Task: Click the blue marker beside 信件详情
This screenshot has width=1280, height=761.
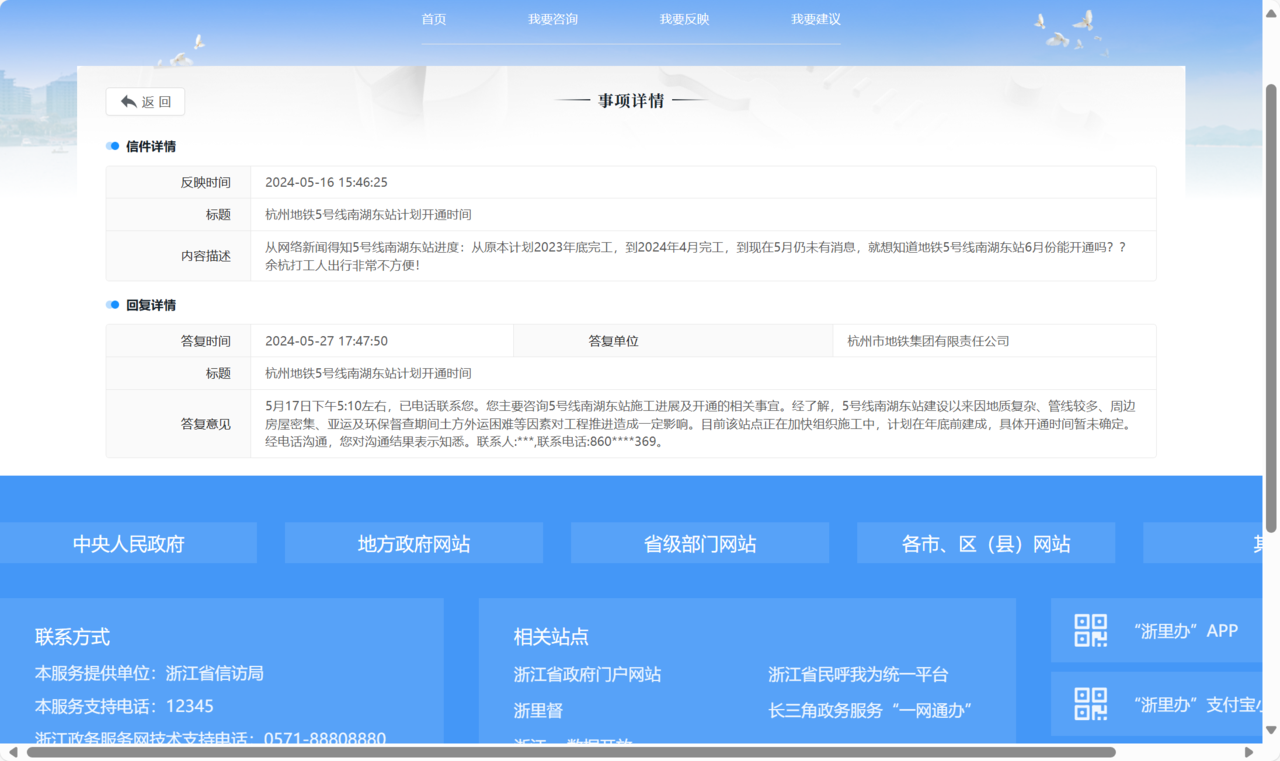Action: pyautogui.click(x=113, y=147)
